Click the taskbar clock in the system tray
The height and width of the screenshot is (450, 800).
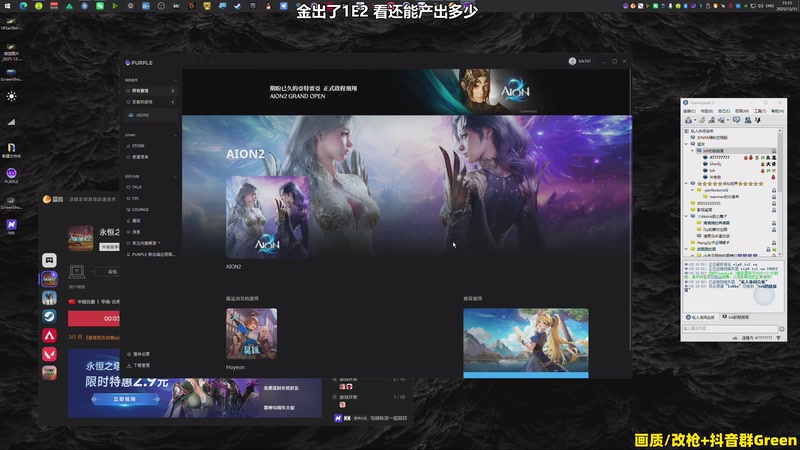click(788, 6)
